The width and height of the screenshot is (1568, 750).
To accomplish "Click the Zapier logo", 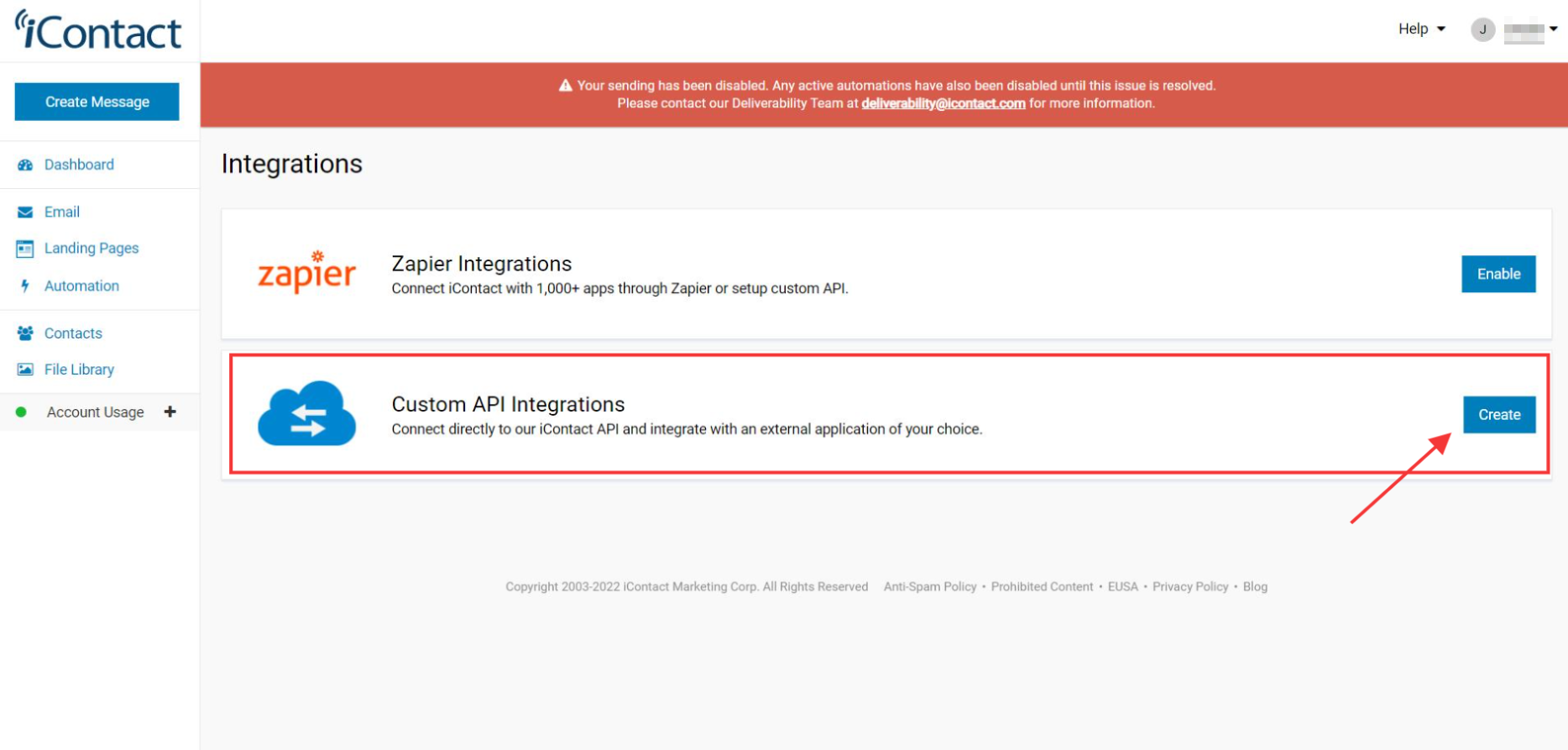I will coord(306,272).
